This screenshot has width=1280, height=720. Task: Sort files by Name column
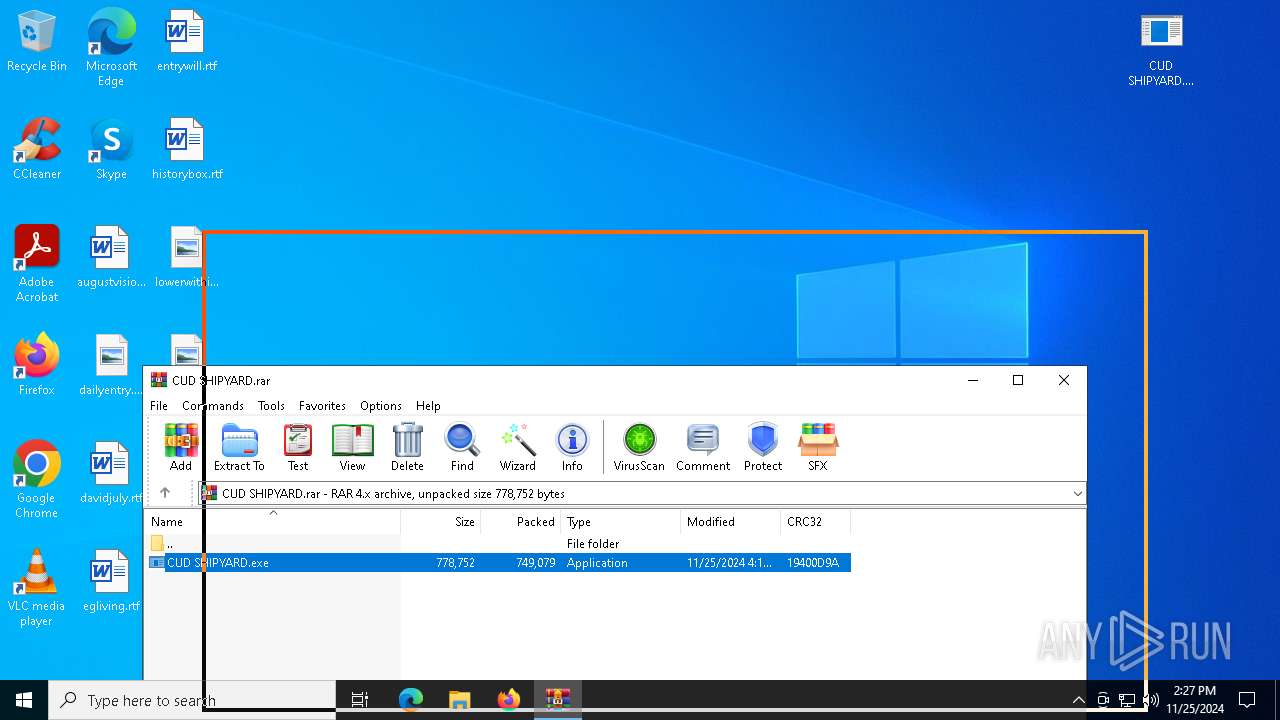click(x=273, y=522)
